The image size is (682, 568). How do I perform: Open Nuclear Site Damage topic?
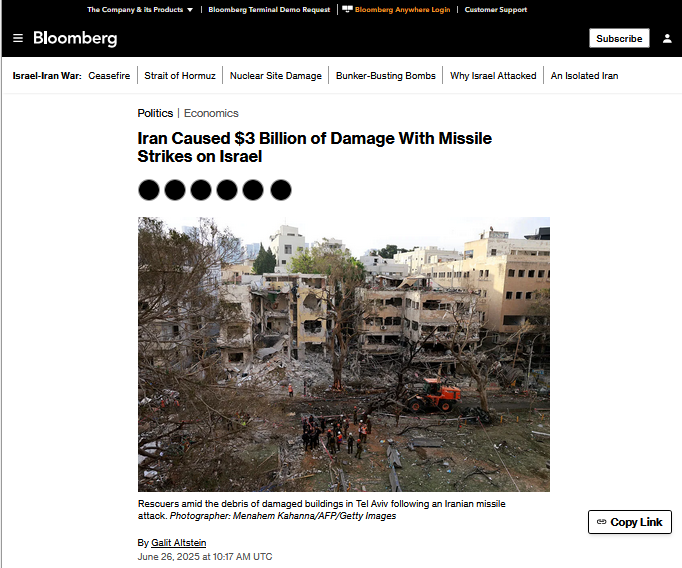[276, 76]
